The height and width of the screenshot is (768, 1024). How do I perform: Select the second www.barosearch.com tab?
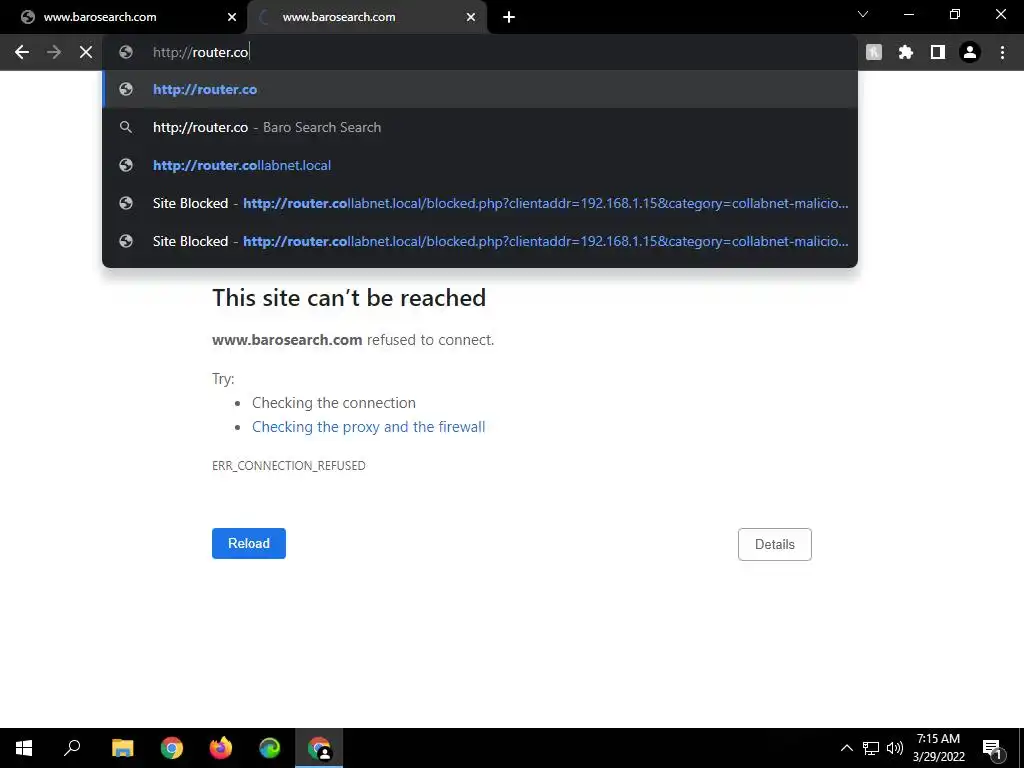point(367,17)
